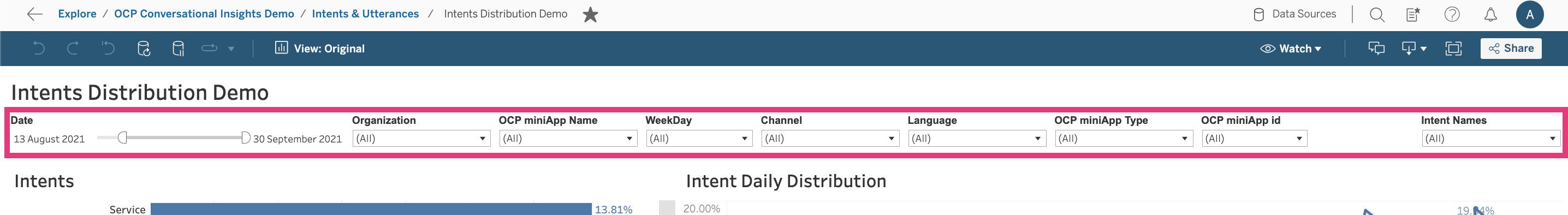
Task: Click the back arrow icon
Action: coord(35,14)
